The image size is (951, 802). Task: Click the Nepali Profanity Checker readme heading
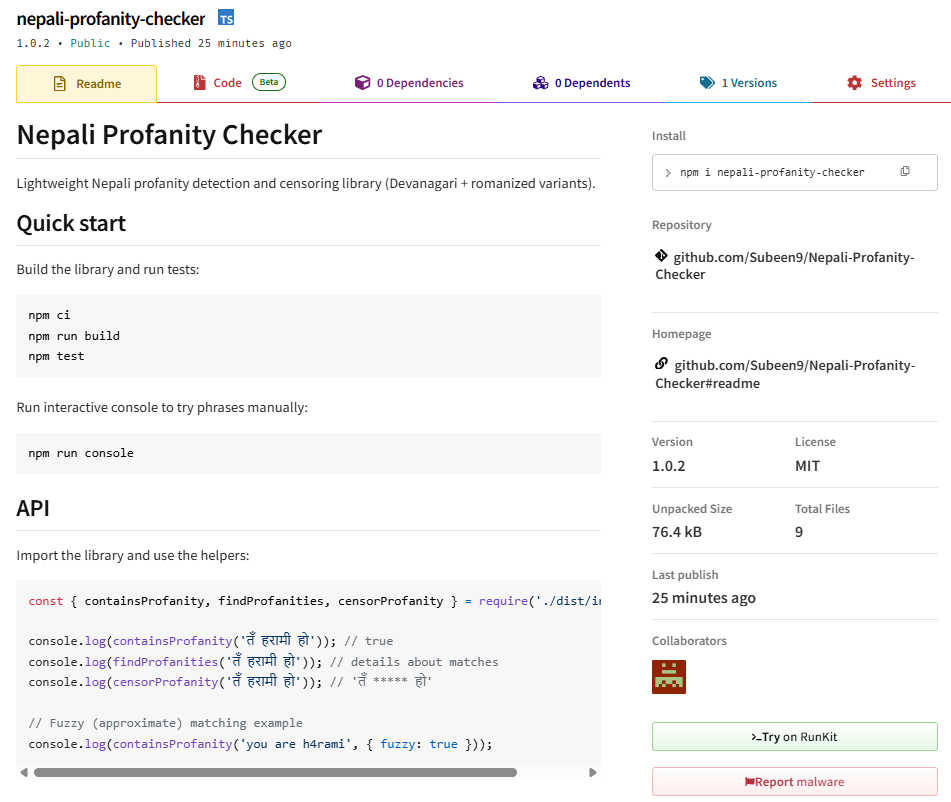pyautogui.click(x=169, y=135)
